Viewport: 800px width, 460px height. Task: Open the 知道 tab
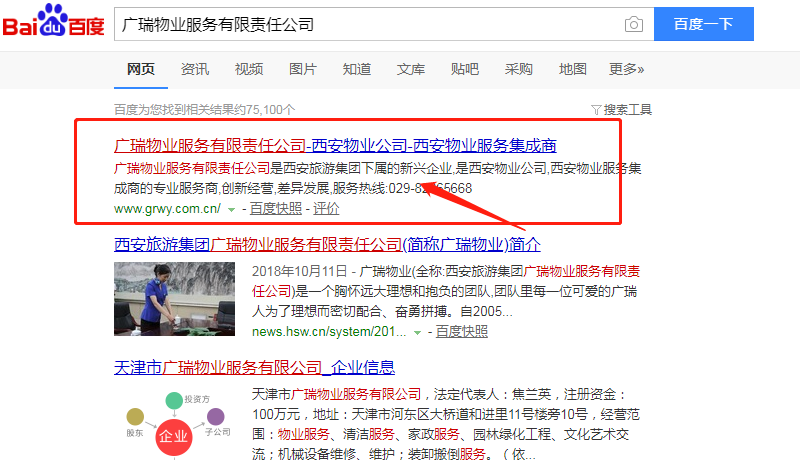(357, 69)
